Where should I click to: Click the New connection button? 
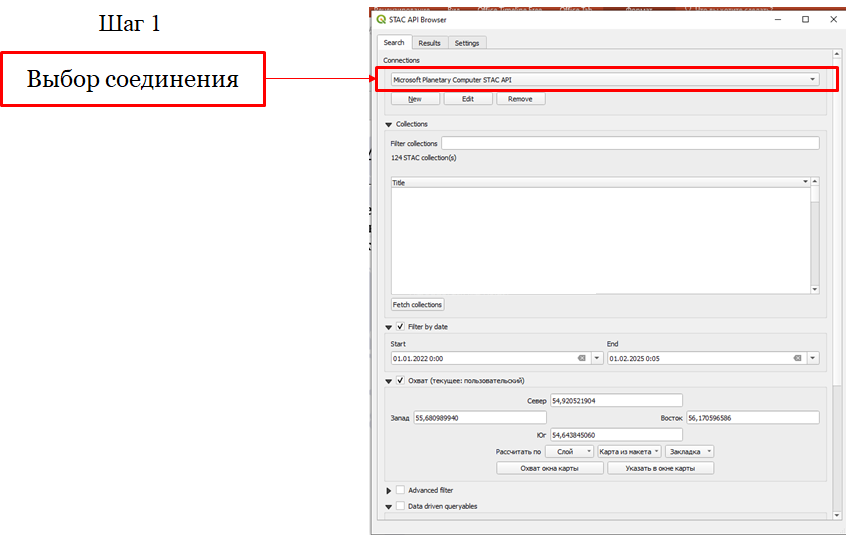point(415,99)
